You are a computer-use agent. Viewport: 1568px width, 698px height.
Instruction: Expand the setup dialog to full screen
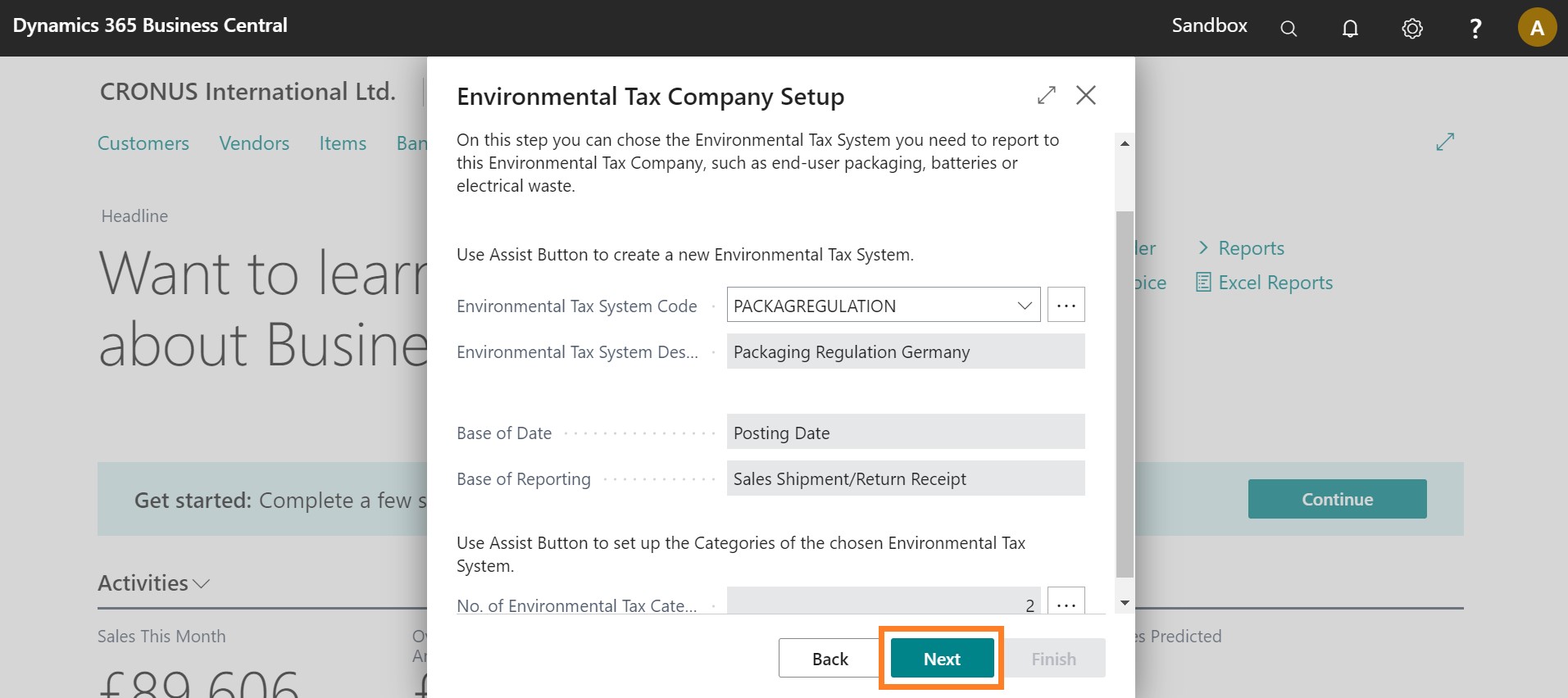tap(1046, 95)
